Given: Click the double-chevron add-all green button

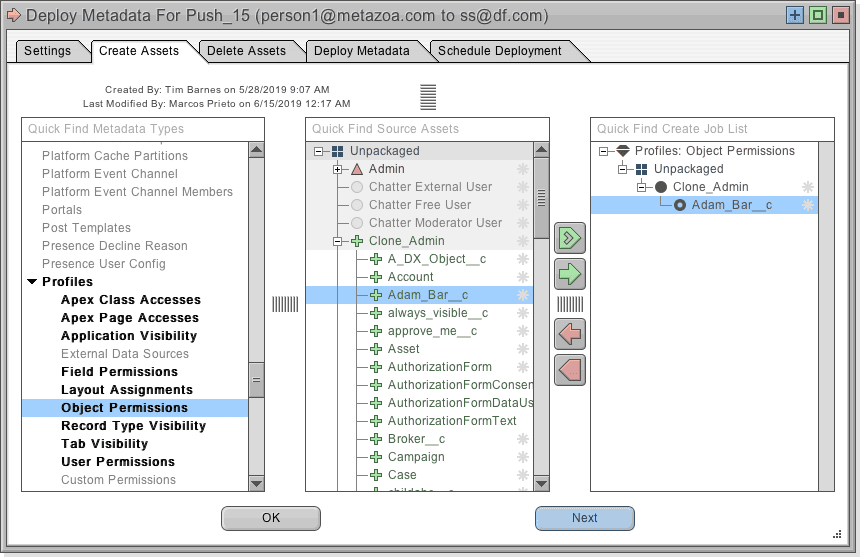Looking at the screenshot, I should coord(570,238).
